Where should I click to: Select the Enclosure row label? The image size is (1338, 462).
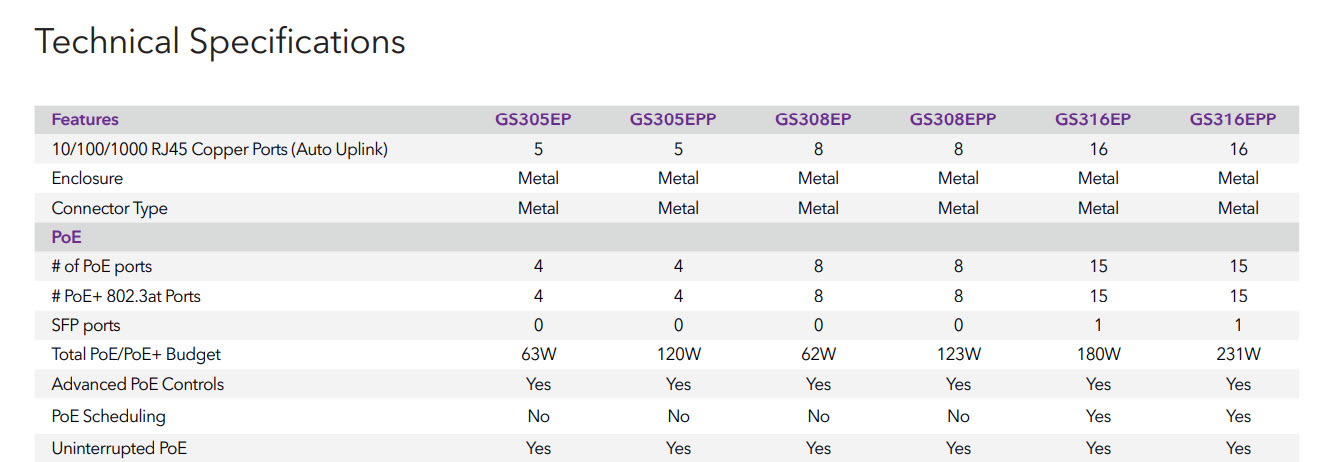(x=87, y=178)
